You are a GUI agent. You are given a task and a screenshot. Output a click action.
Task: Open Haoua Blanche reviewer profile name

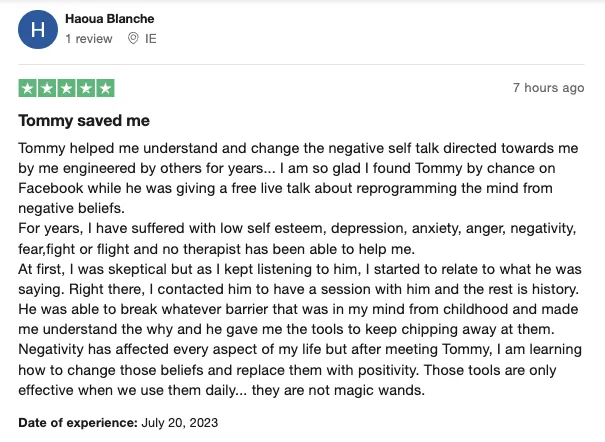[109, 19]
